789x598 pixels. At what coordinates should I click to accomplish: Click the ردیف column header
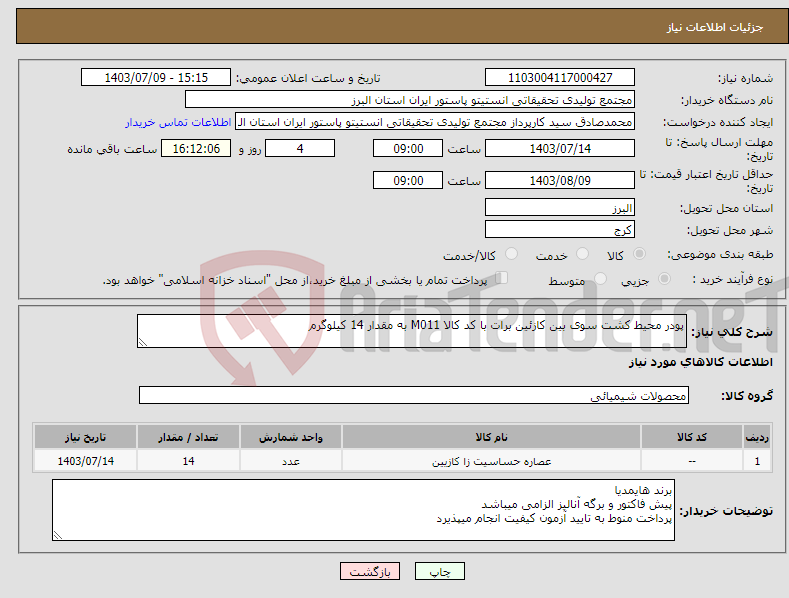point(757,437)
